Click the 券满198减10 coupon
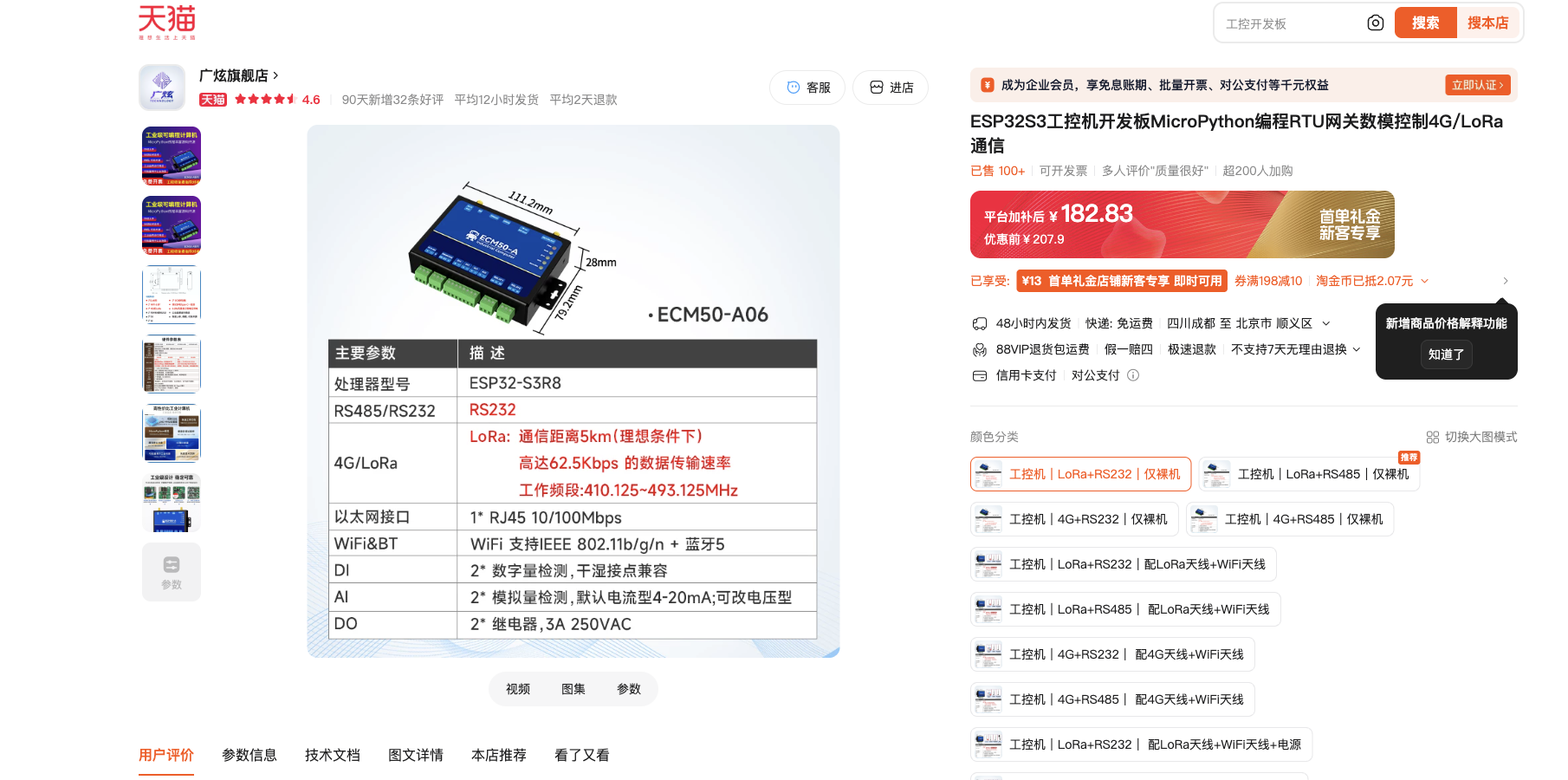 click(1268, 281)
